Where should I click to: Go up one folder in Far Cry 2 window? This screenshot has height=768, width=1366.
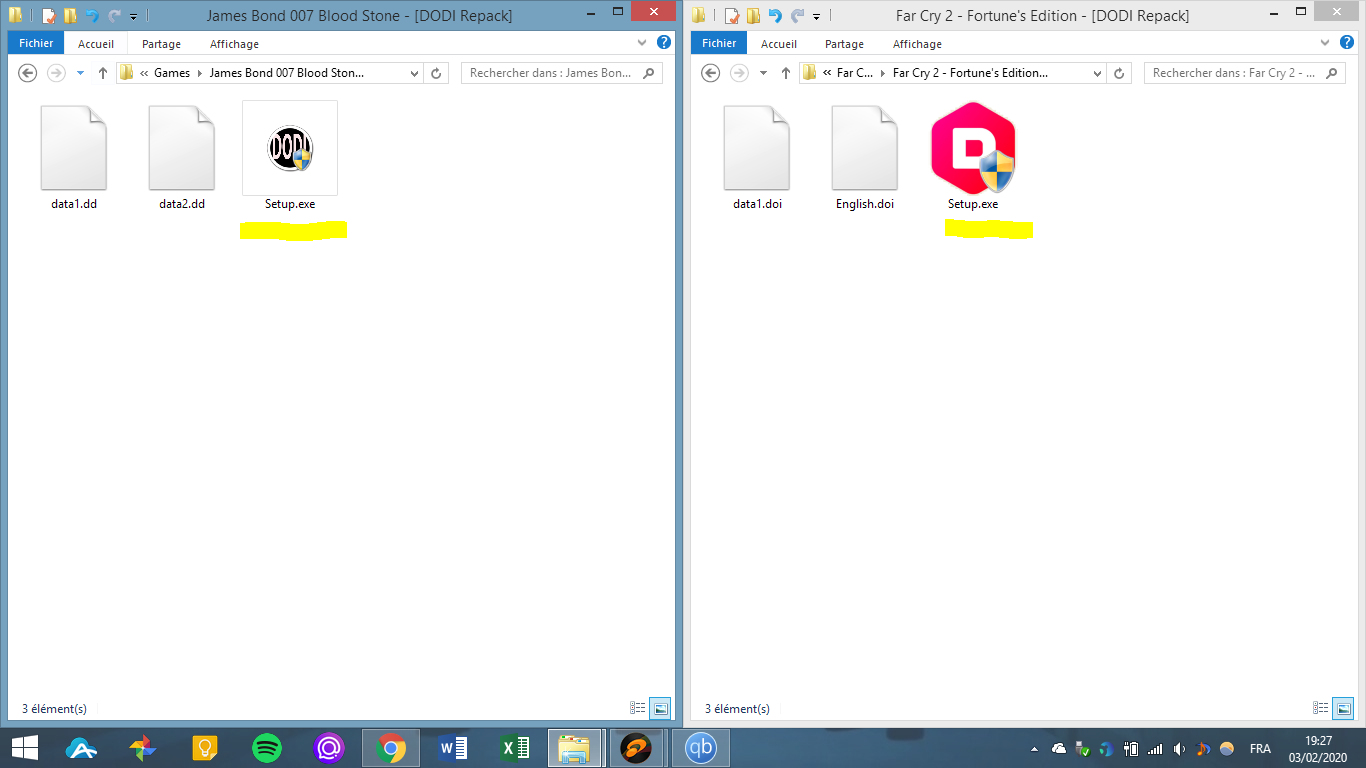tap(785, 73)
